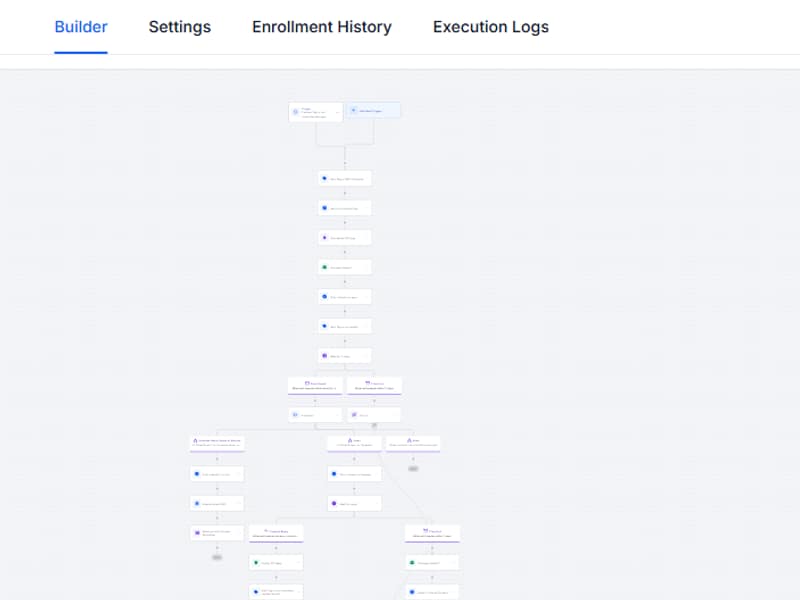Add a step between triggers and first action
Image resolution: width=800 pixels, height=600 pixels.
(345, 163)
